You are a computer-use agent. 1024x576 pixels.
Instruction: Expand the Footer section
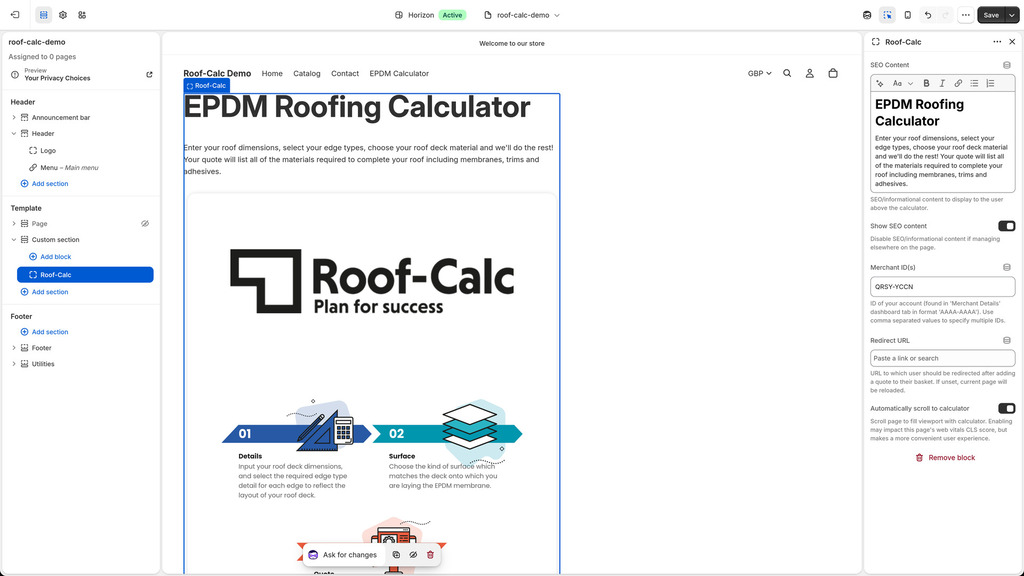click(x=14, y=348)
